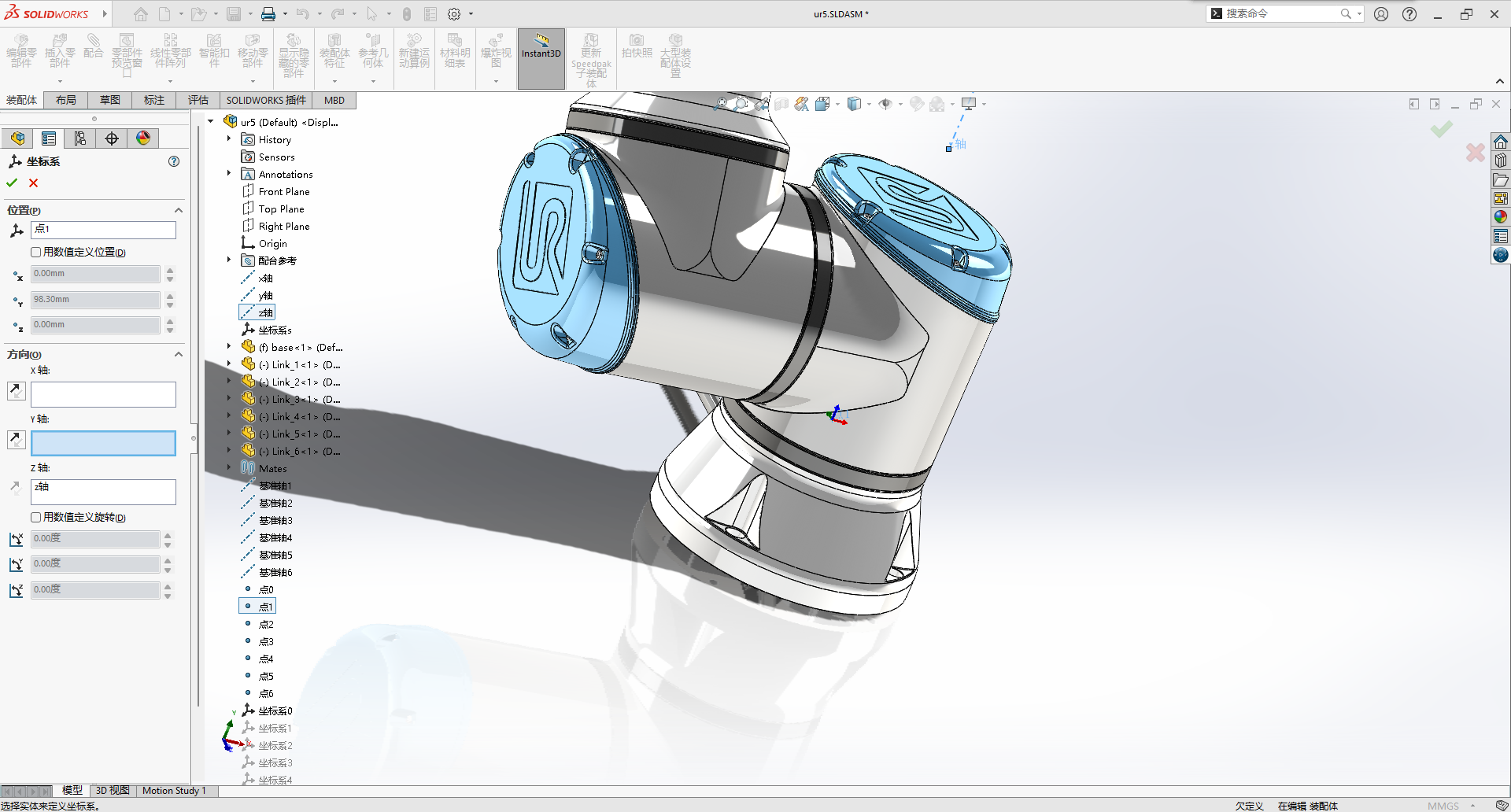Confirm coordinate system with green checkmark
This screenshot has height=812, width=1511.
(11, 183)
